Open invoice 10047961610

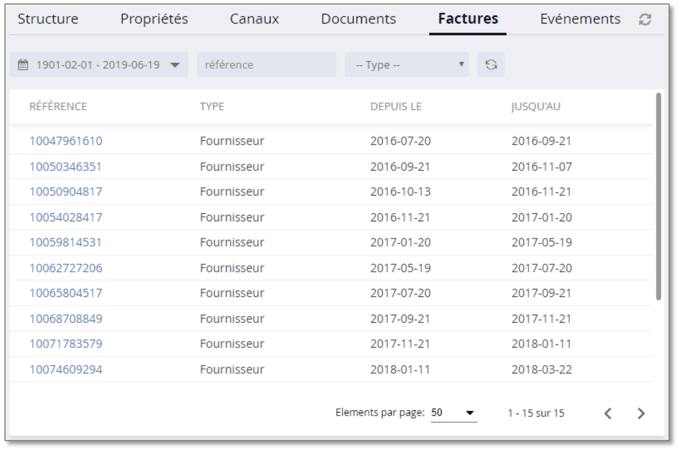pos(66,141)
